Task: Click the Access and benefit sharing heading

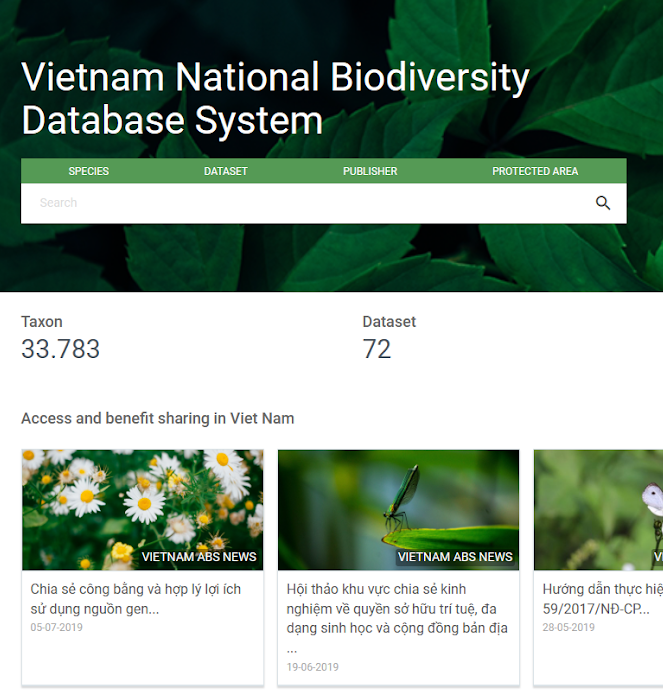Action: 158,418
